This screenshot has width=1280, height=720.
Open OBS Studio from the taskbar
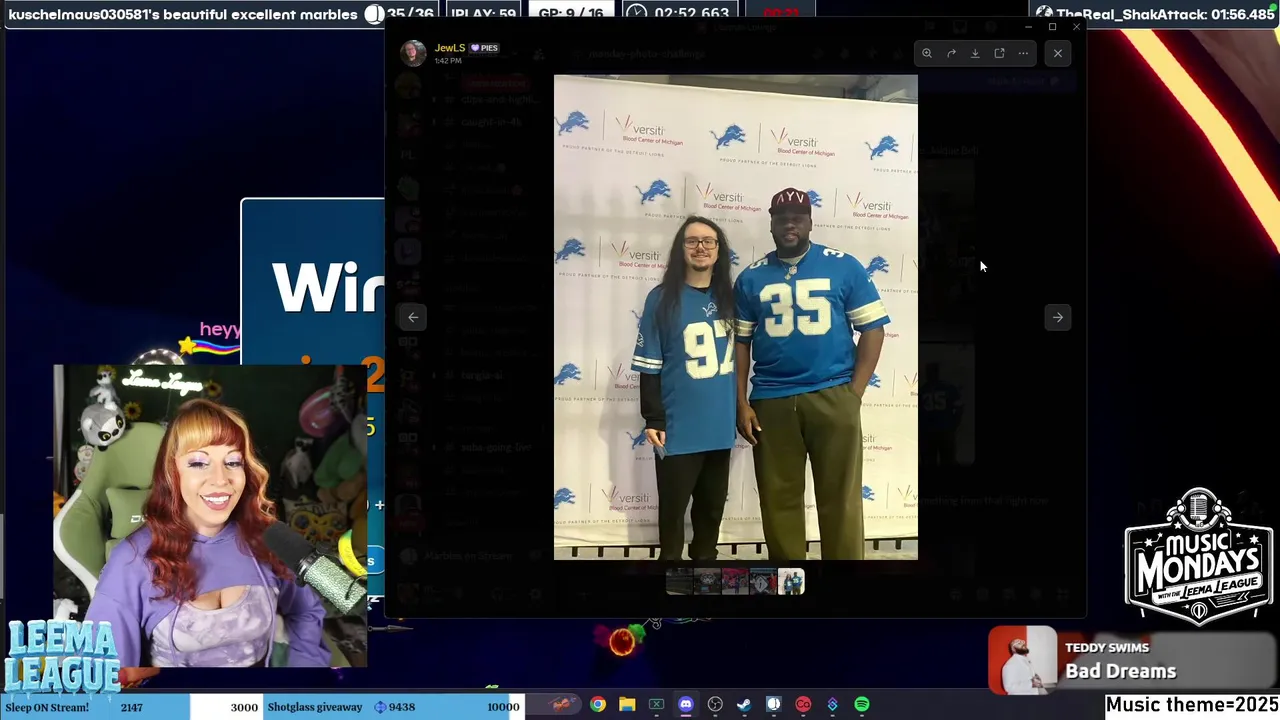point(715,705)
